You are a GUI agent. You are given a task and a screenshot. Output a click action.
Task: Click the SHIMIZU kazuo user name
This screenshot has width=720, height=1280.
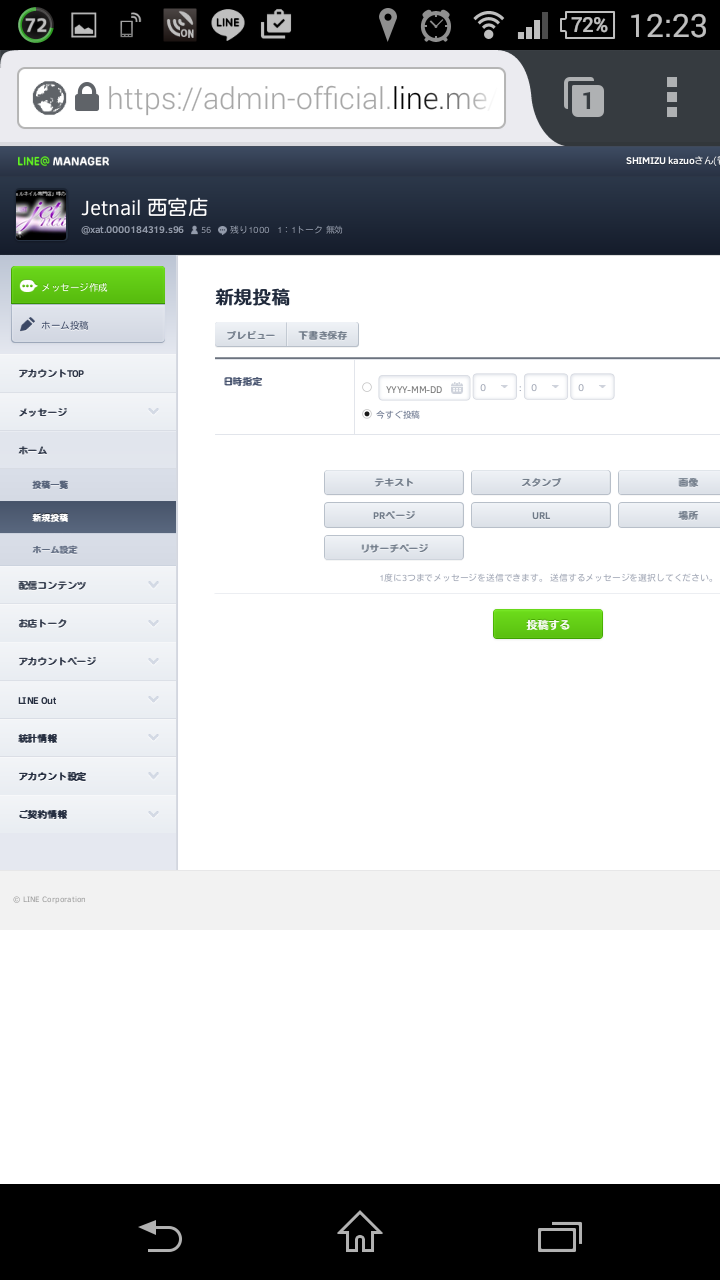(672, 161)
